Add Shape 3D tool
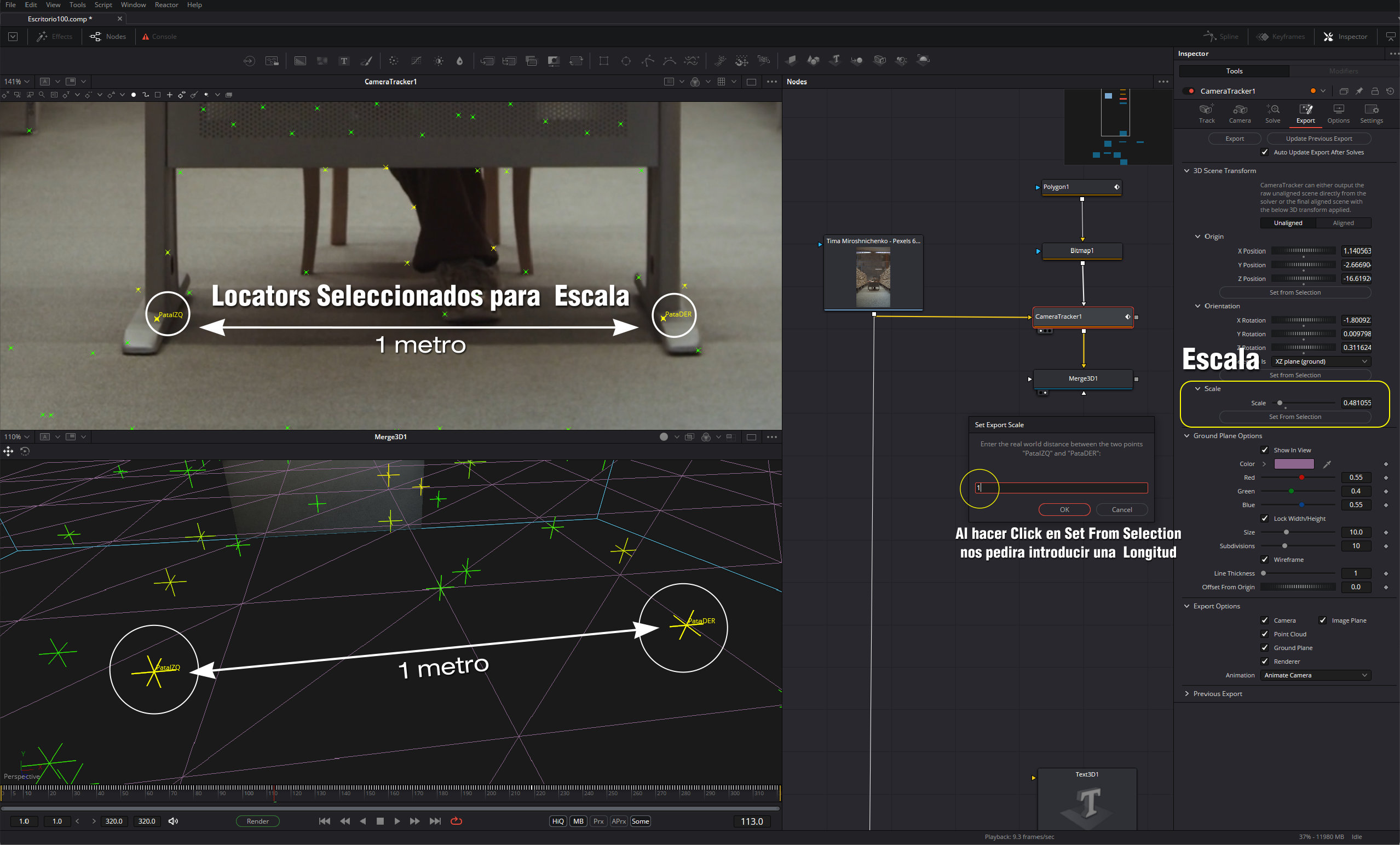 813,60
